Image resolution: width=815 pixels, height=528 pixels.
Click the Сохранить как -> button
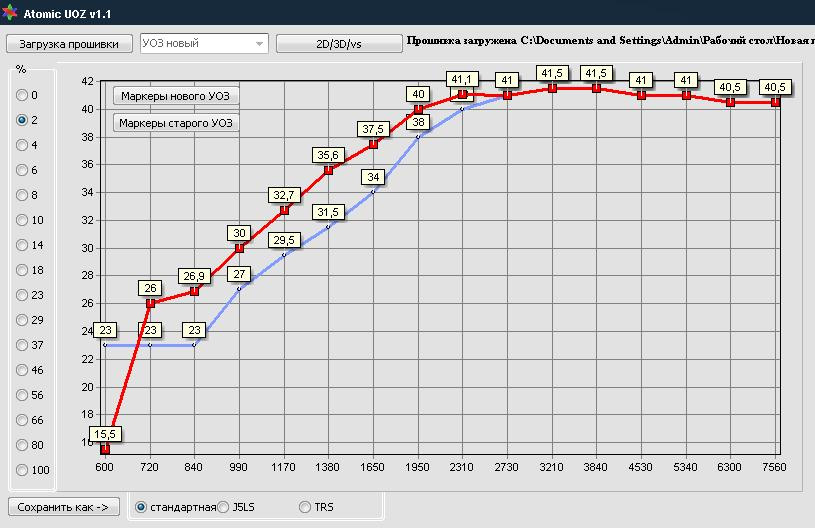click(x=63, y=507)
